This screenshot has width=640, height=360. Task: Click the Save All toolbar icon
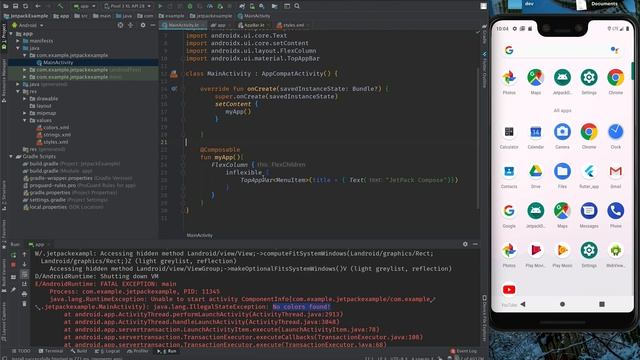tap(16, 6)
